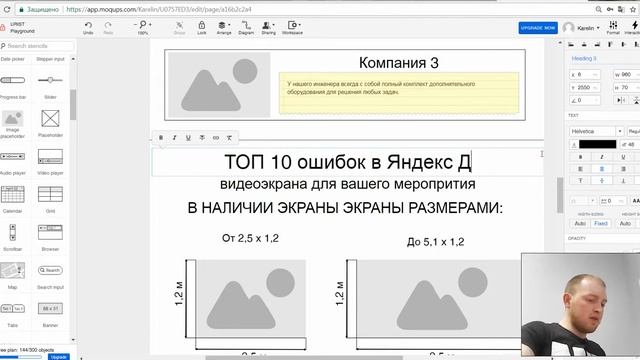Click the Upgrade button below free plan

click(59, 357)
